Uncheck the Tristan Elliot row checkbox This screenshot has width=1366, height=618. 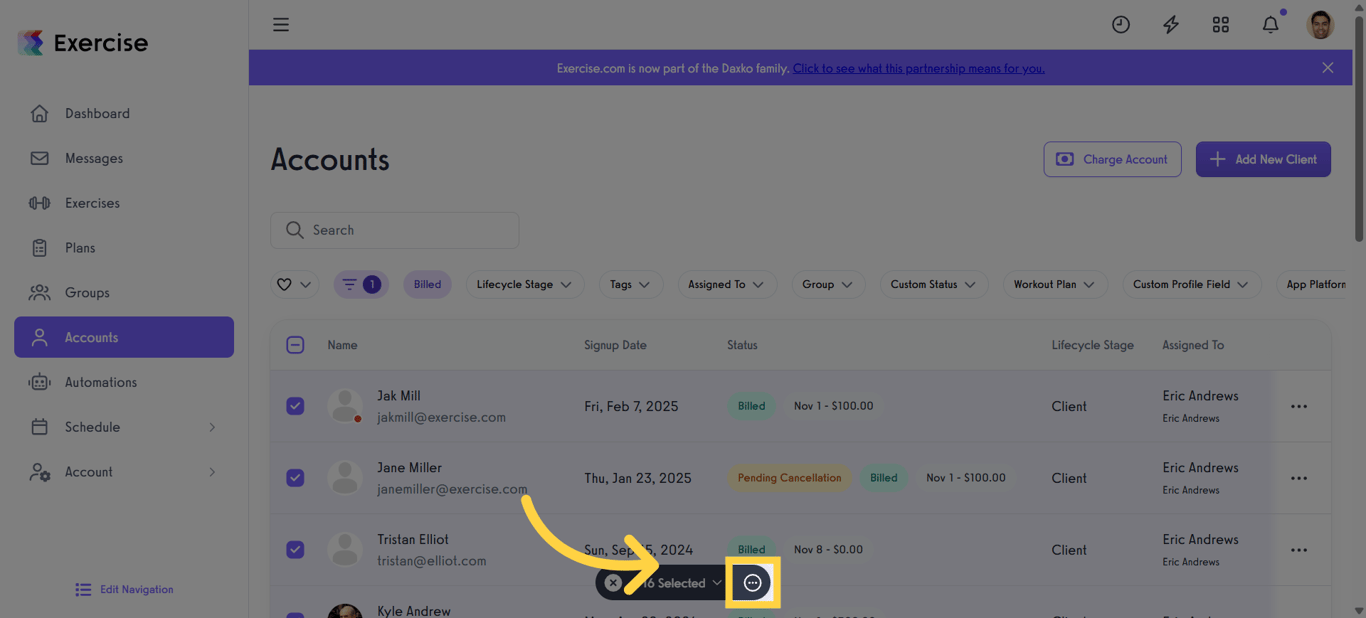coord(295,550)
